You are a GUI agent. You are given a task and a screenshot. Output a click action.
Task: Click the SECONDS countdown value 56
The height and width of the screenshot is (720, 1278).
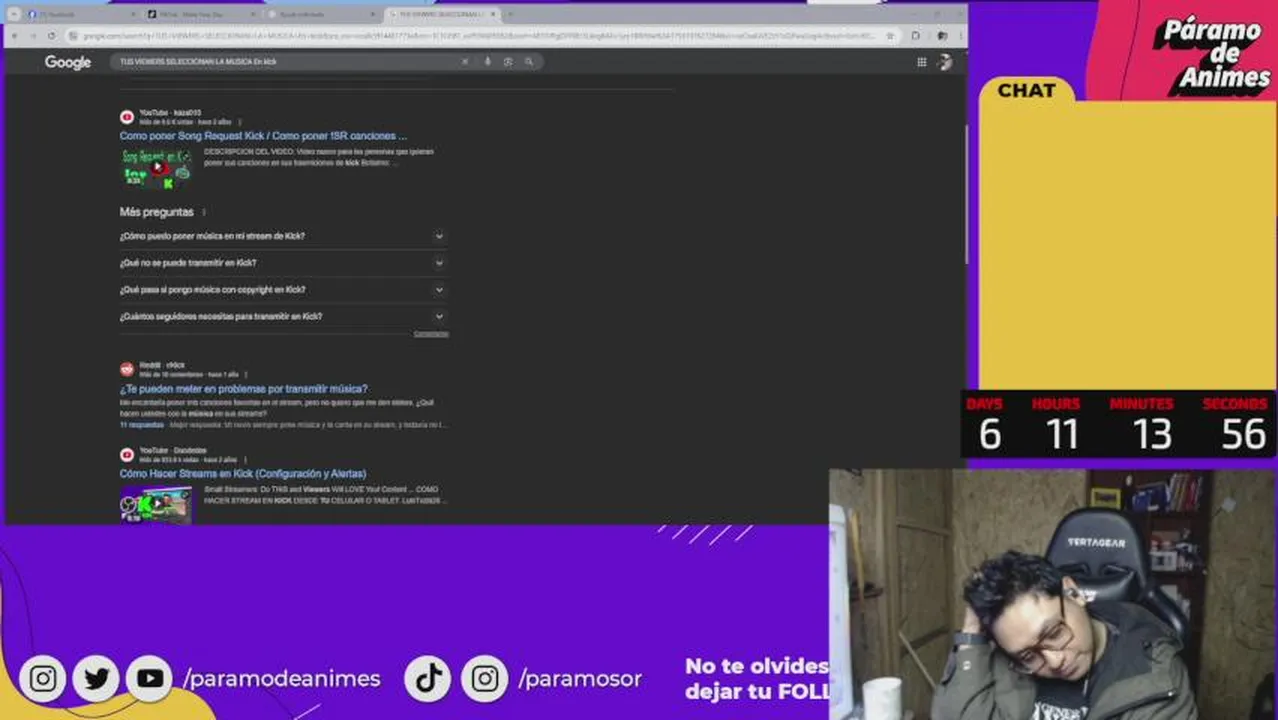[1244, 435]
